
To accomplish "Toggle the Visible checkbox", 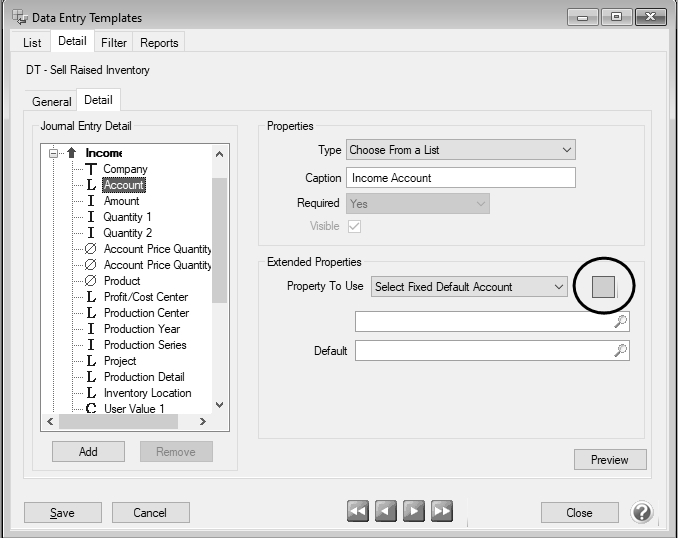I will (x=354, y=227).
